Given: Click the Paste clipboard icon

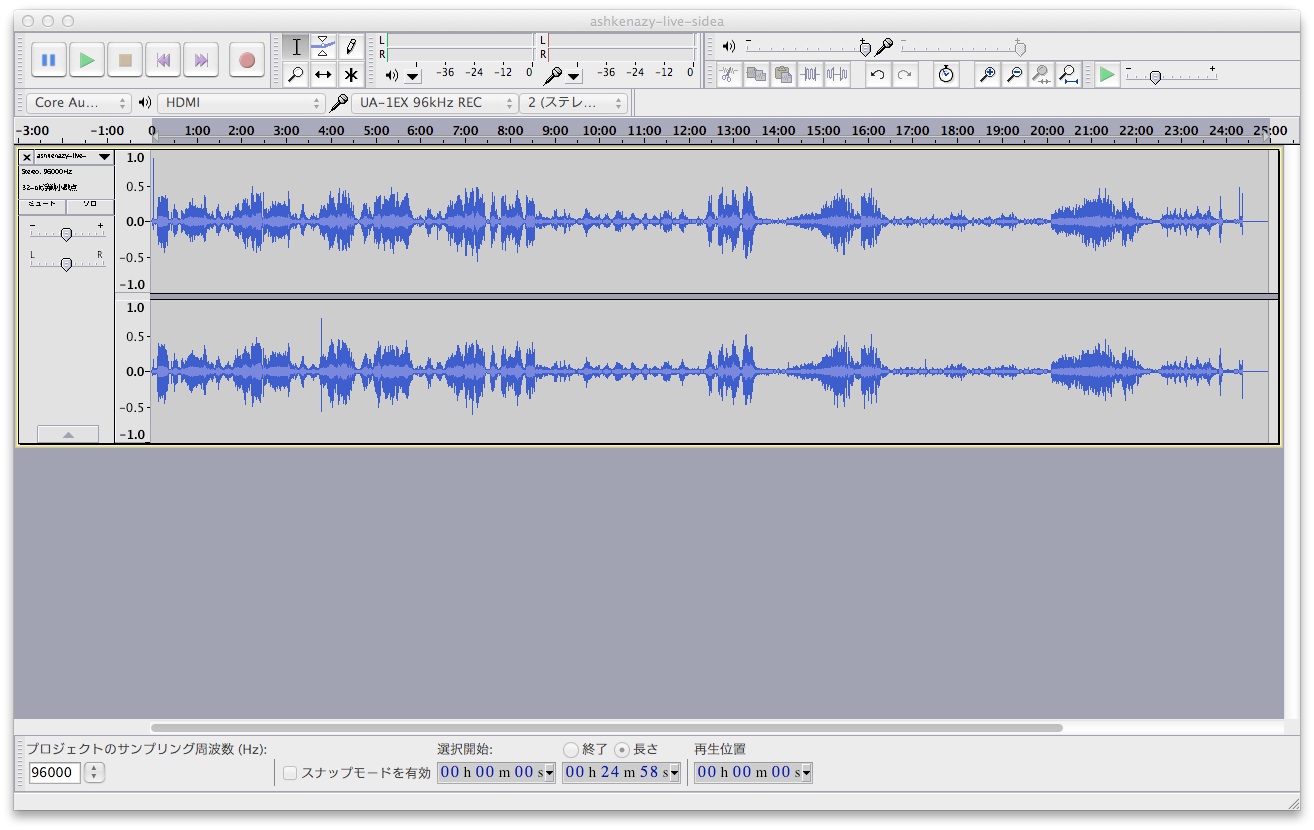Looking at the screenshot, I should pos(783,74).
